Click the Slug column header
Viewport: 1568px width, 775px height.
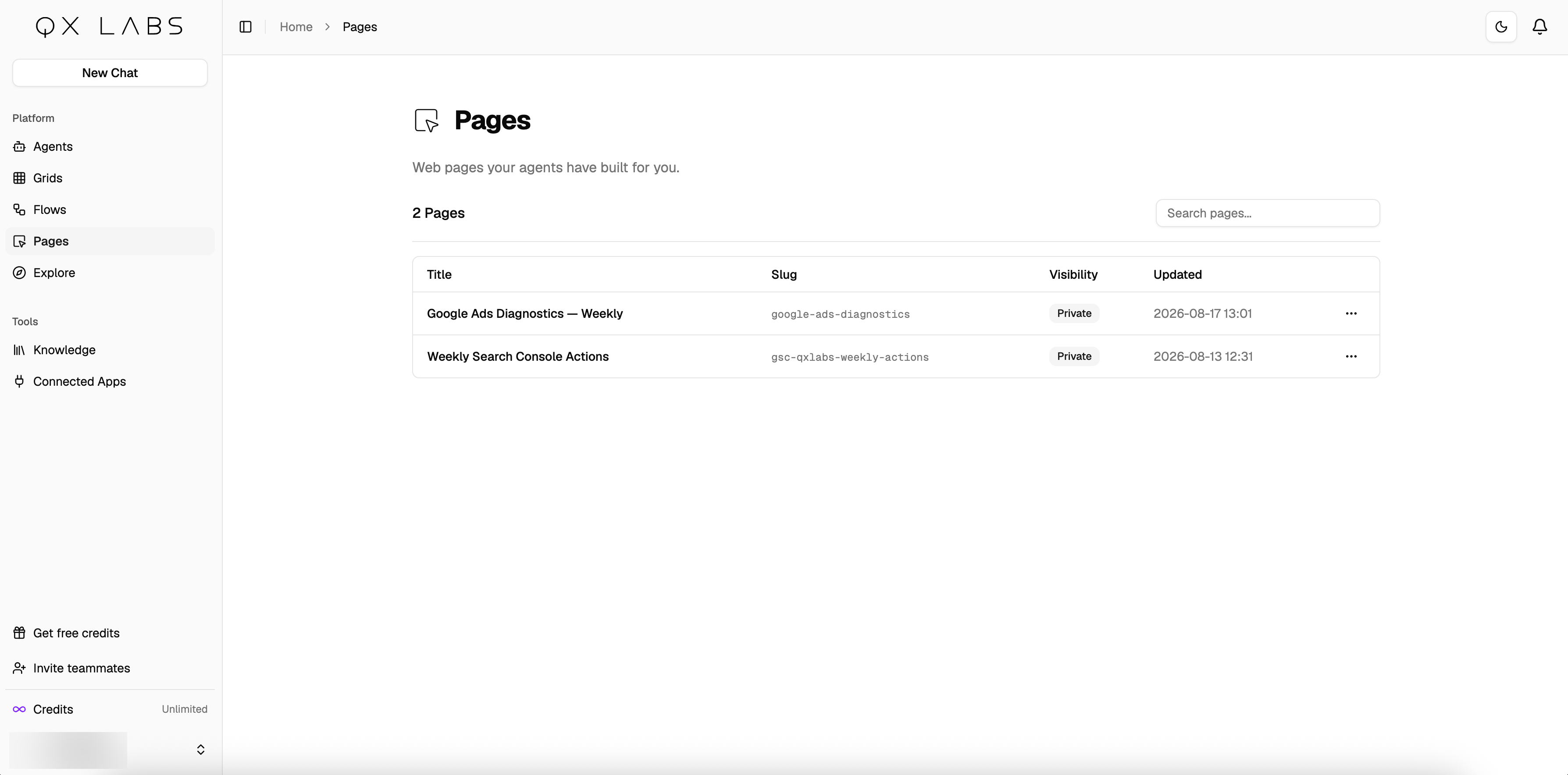point(784,274)
